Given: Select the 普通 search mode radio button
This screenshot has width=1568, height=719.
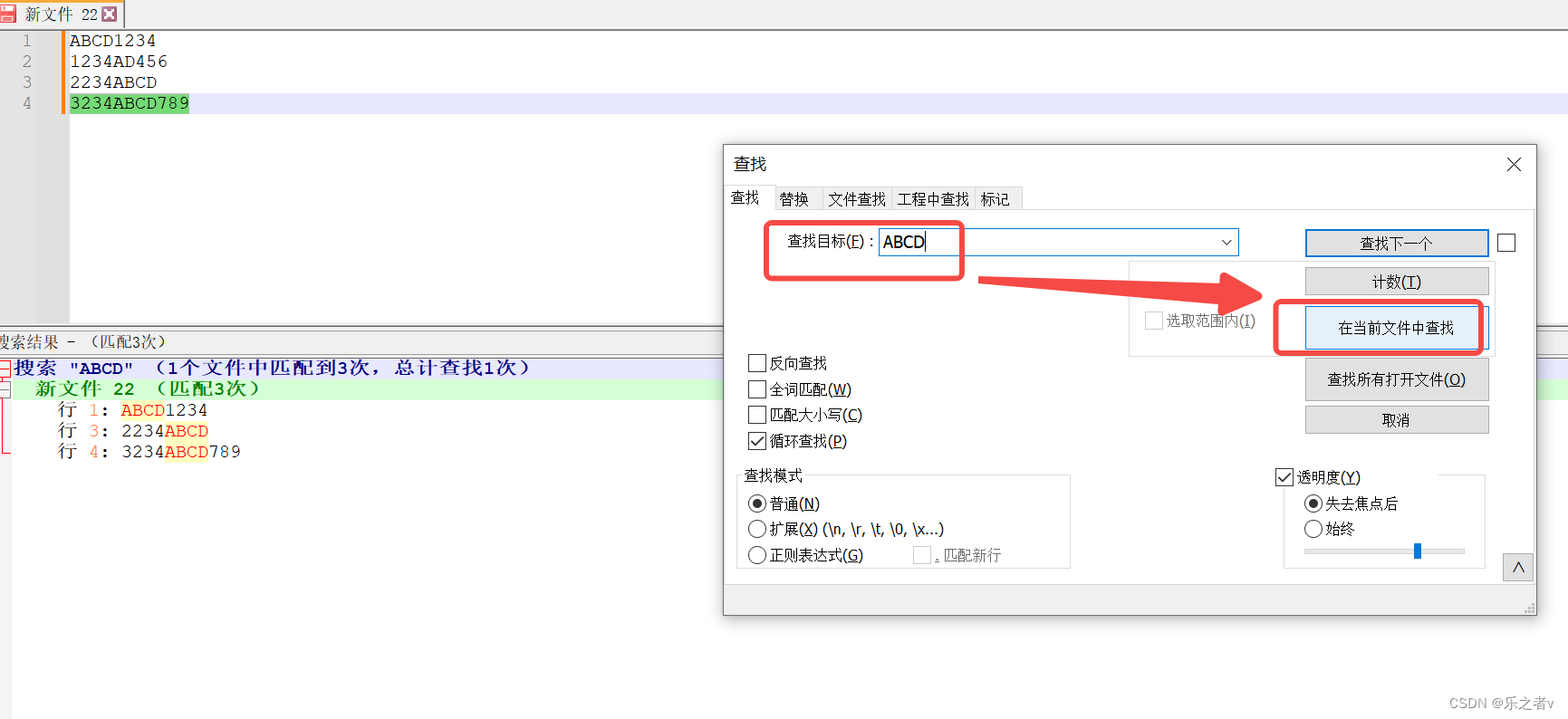Looking at the screenshot, I should click(757, 503).
